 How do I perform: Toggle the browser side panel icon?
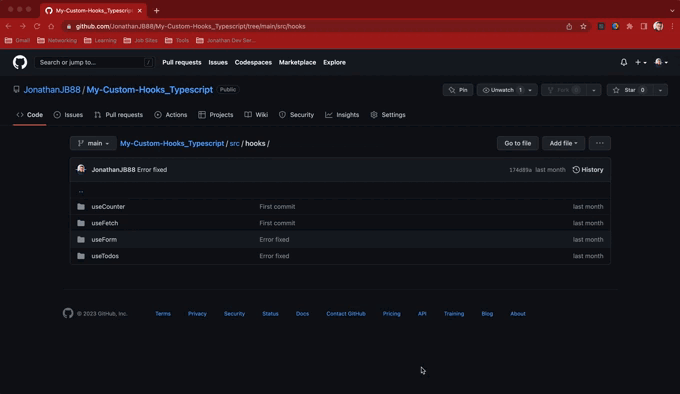644,26
